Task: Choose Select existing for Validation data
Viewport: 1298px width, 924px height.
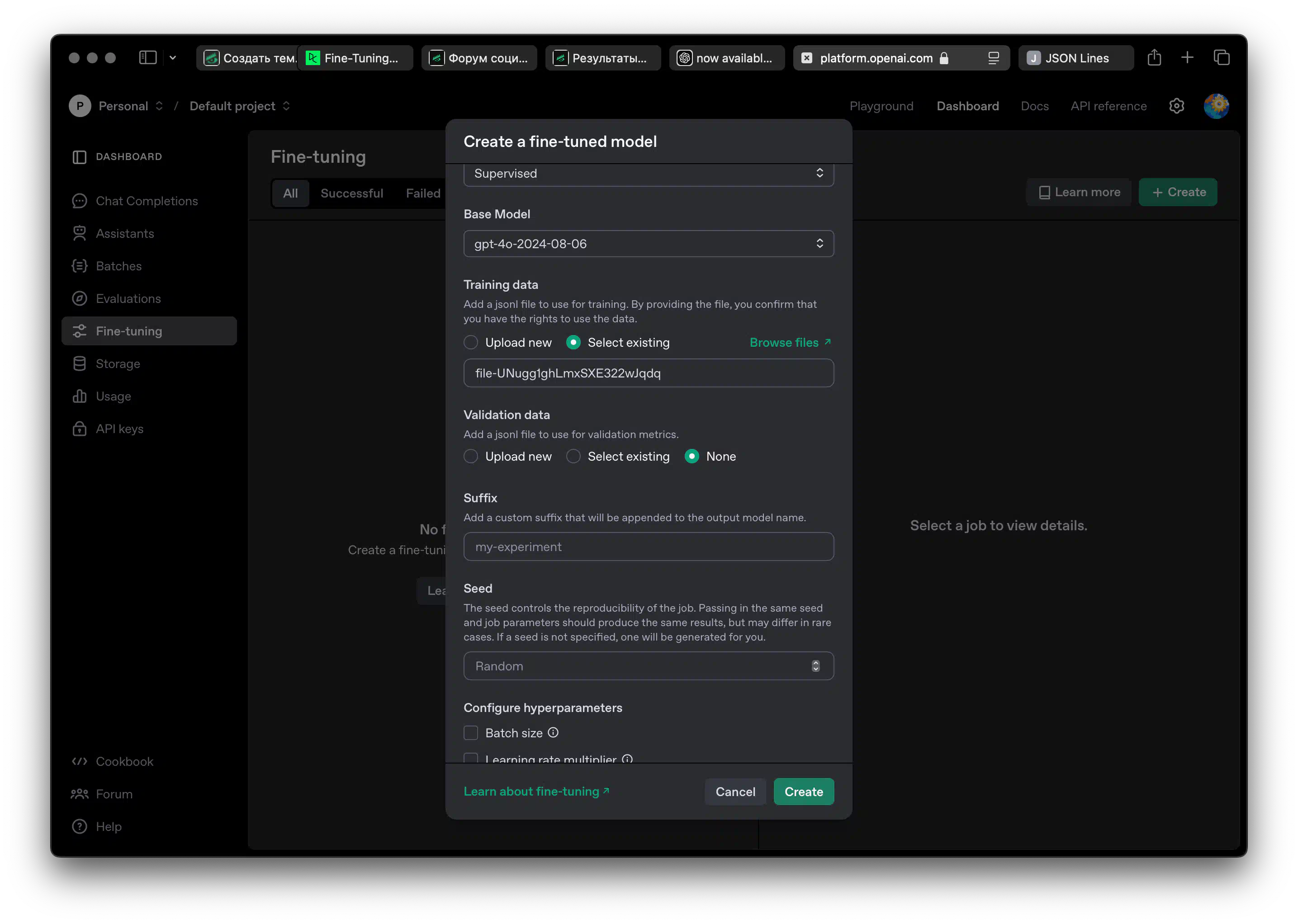Action: click(573, 456)
